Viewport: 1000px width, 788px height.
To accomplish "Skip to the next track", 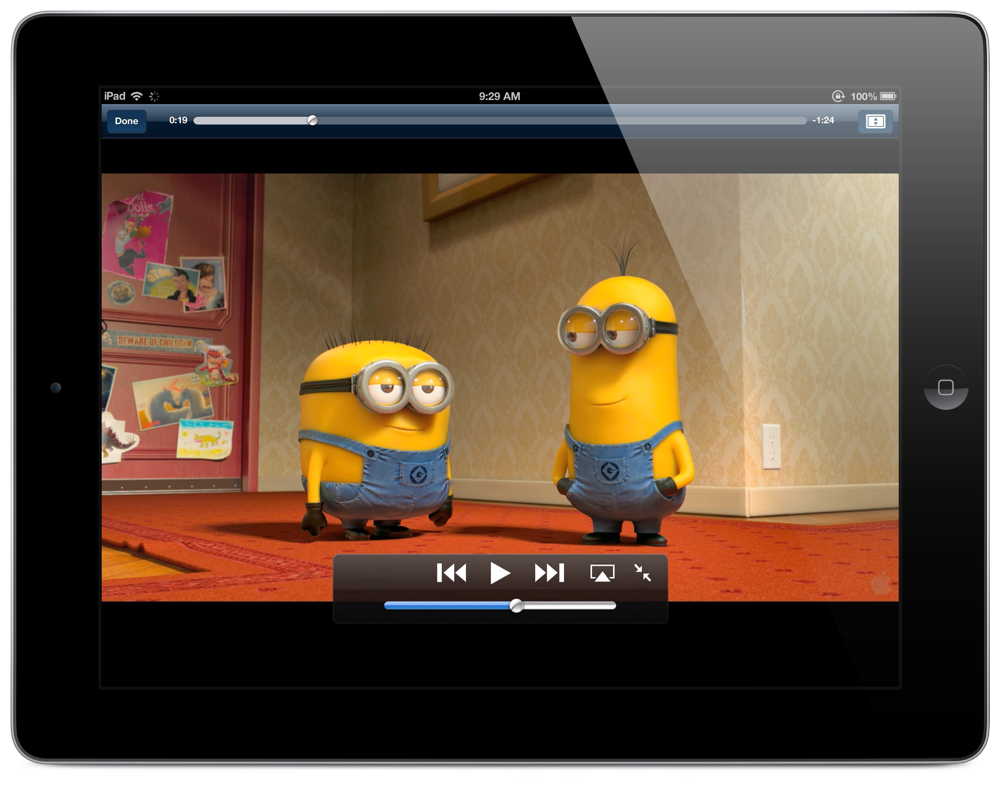I will tap(549, 573).
